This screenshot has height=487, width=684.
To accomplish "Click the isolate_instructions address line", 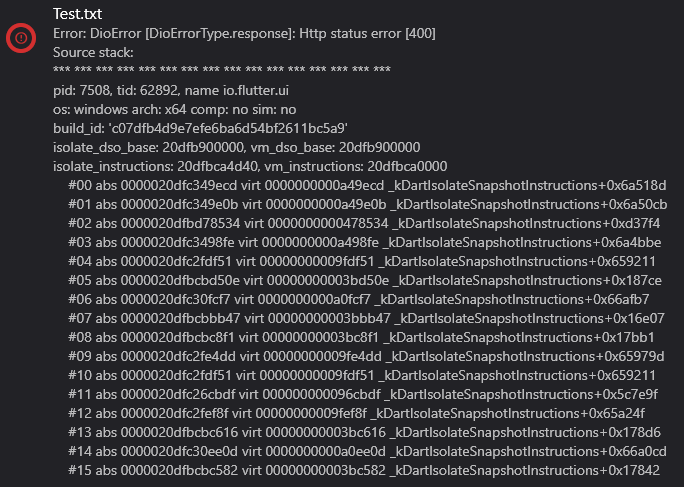I will [x=250, y=166].
